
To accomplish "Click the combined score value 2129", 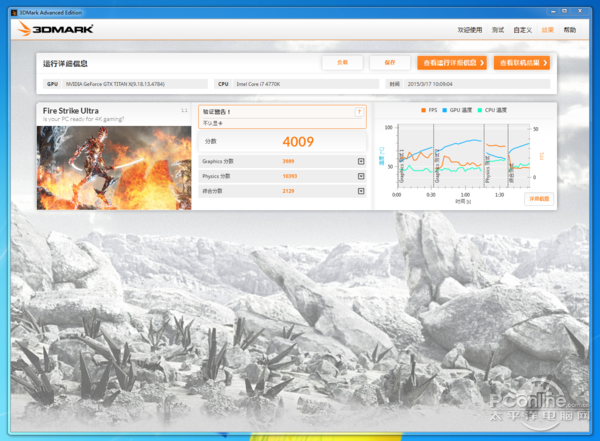I will pyautogui.click(x=288, y=191).
